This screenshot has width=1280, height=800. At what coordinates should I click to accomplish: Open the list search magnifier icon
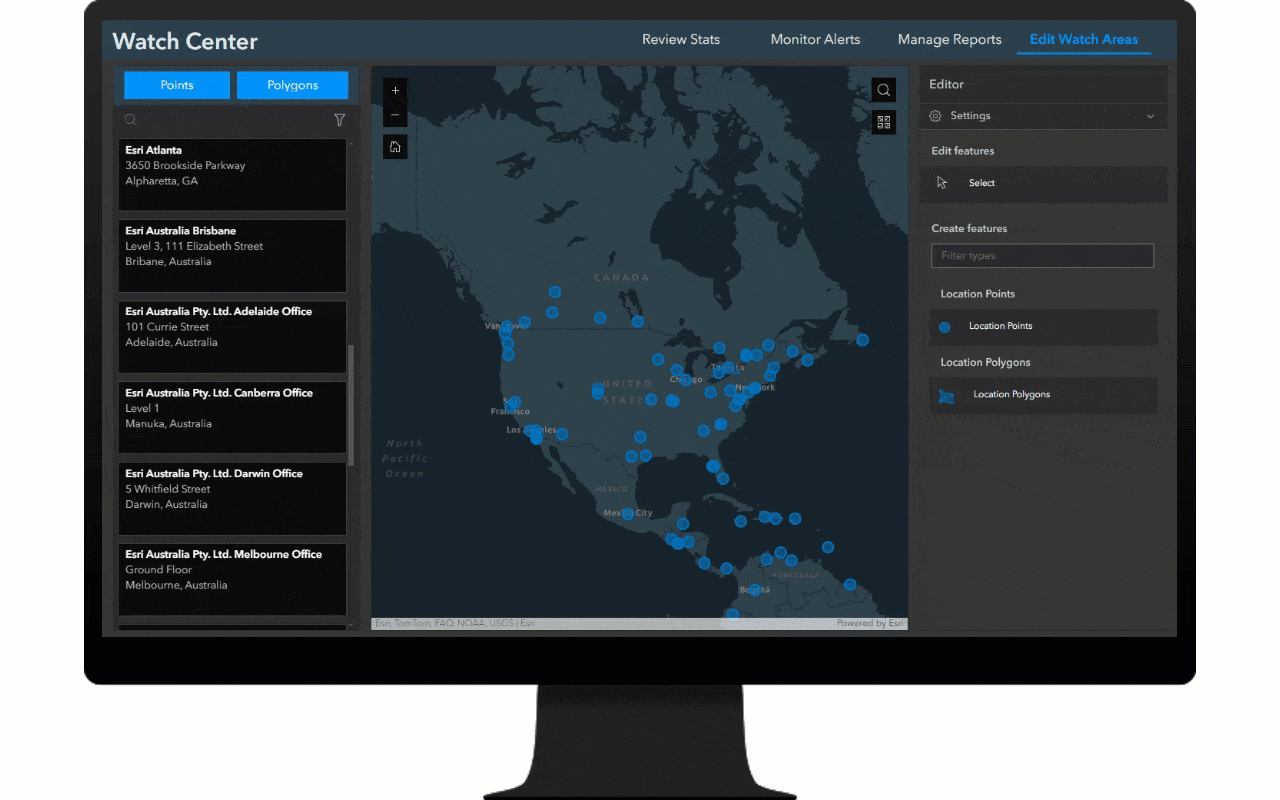click(130, 120)
